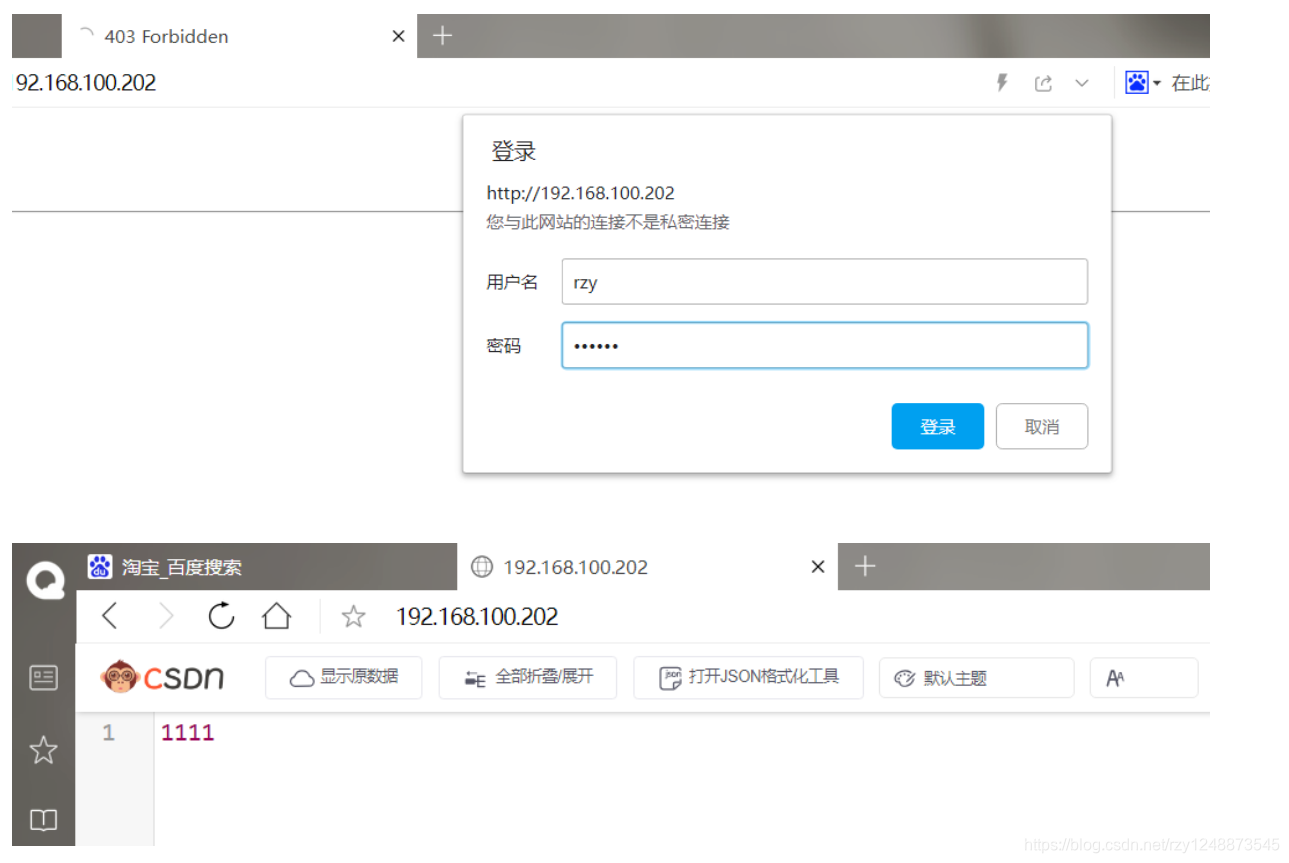Select the 192.168.100.202 tab in the lower browser
This screenshot has height=863, width=1289.
[647, 567]
